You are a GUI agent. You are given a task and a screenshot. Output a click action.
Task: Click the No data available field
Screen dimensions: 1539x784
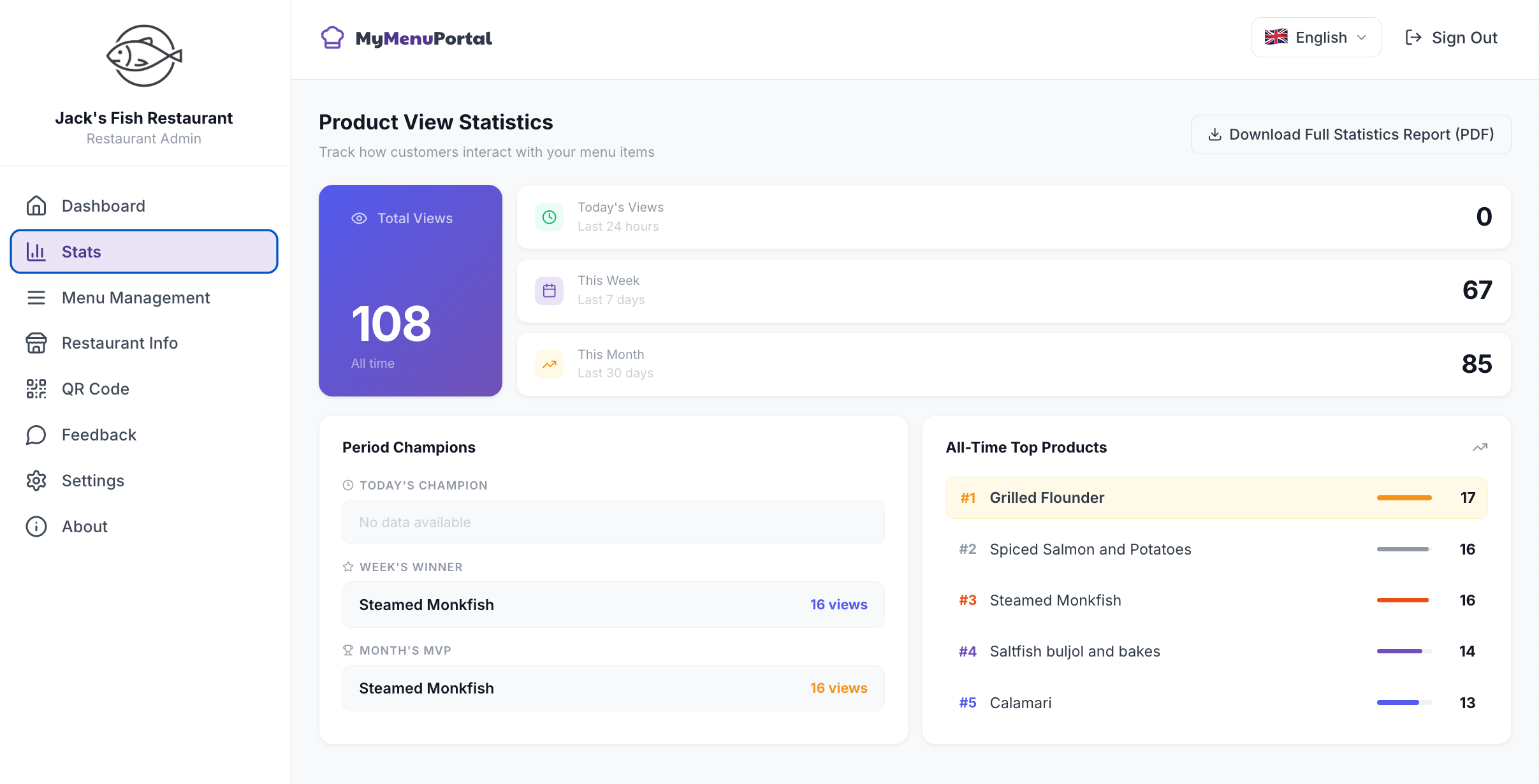pyautogui.click(x=613, y=522)
